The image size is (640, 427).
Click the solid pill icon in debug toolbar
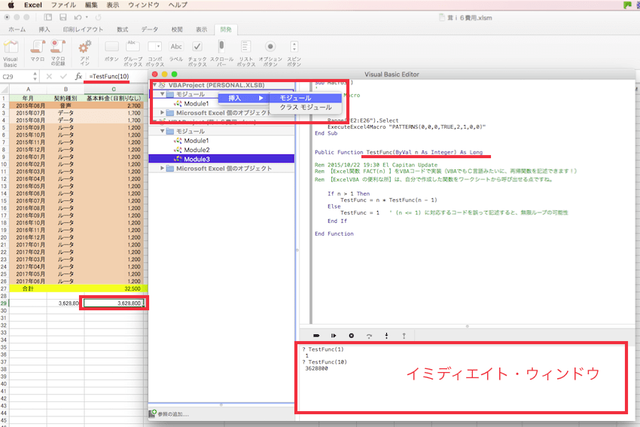pos(316,336)
